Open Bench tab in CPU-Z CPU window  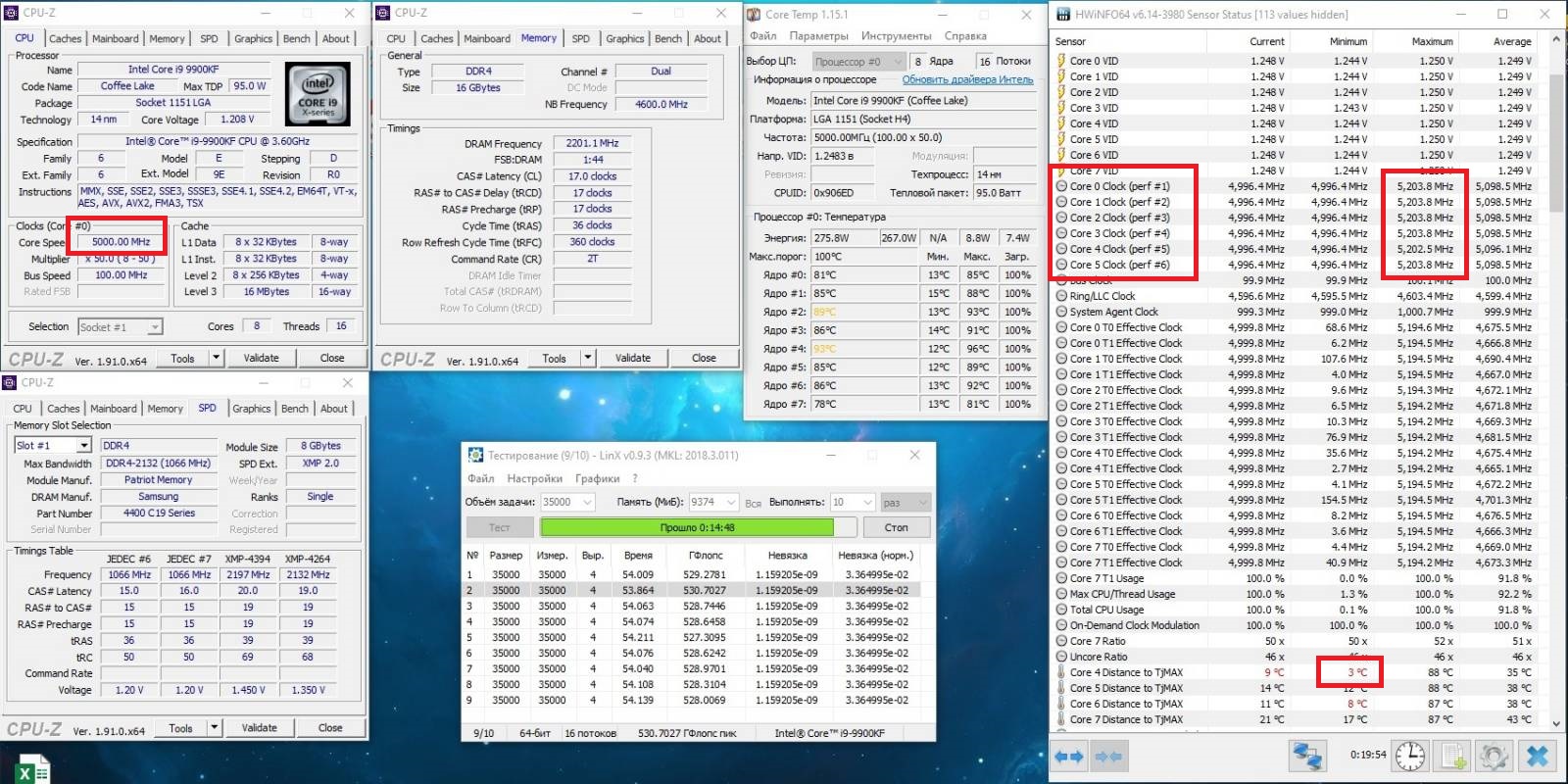click(297, 38)
